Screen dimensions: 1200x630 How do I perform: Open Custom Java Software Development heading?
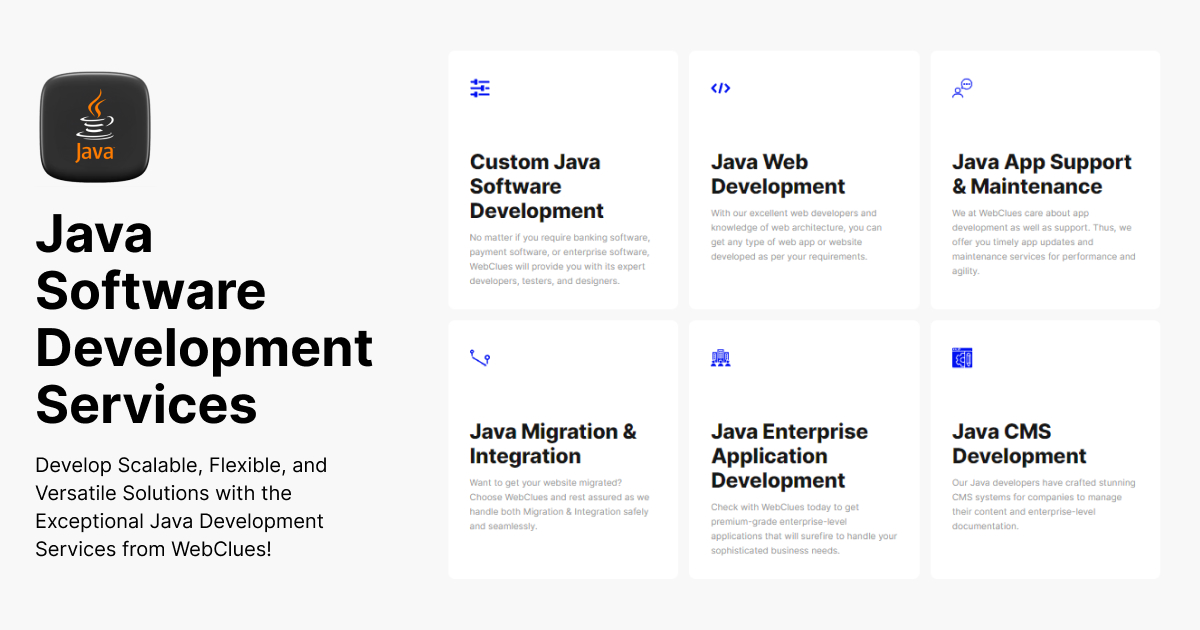(x=537, y=186)
